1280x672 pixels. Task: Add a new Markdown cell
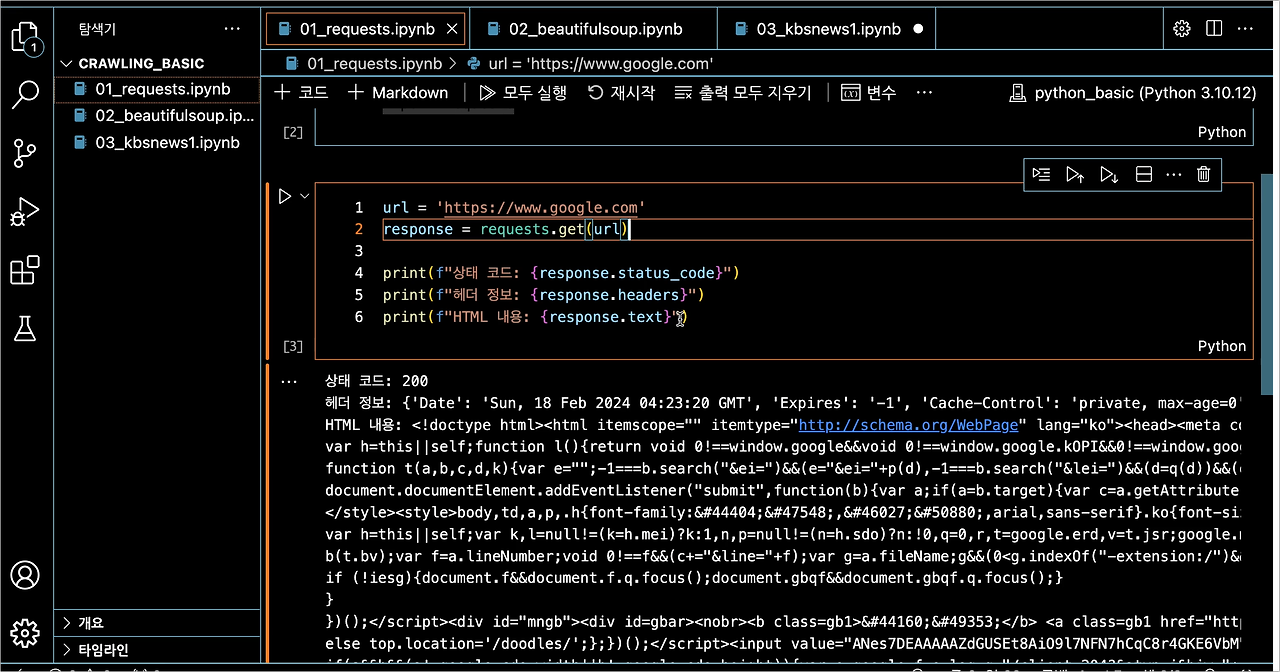pyautogui.click(x=398, y=93)
